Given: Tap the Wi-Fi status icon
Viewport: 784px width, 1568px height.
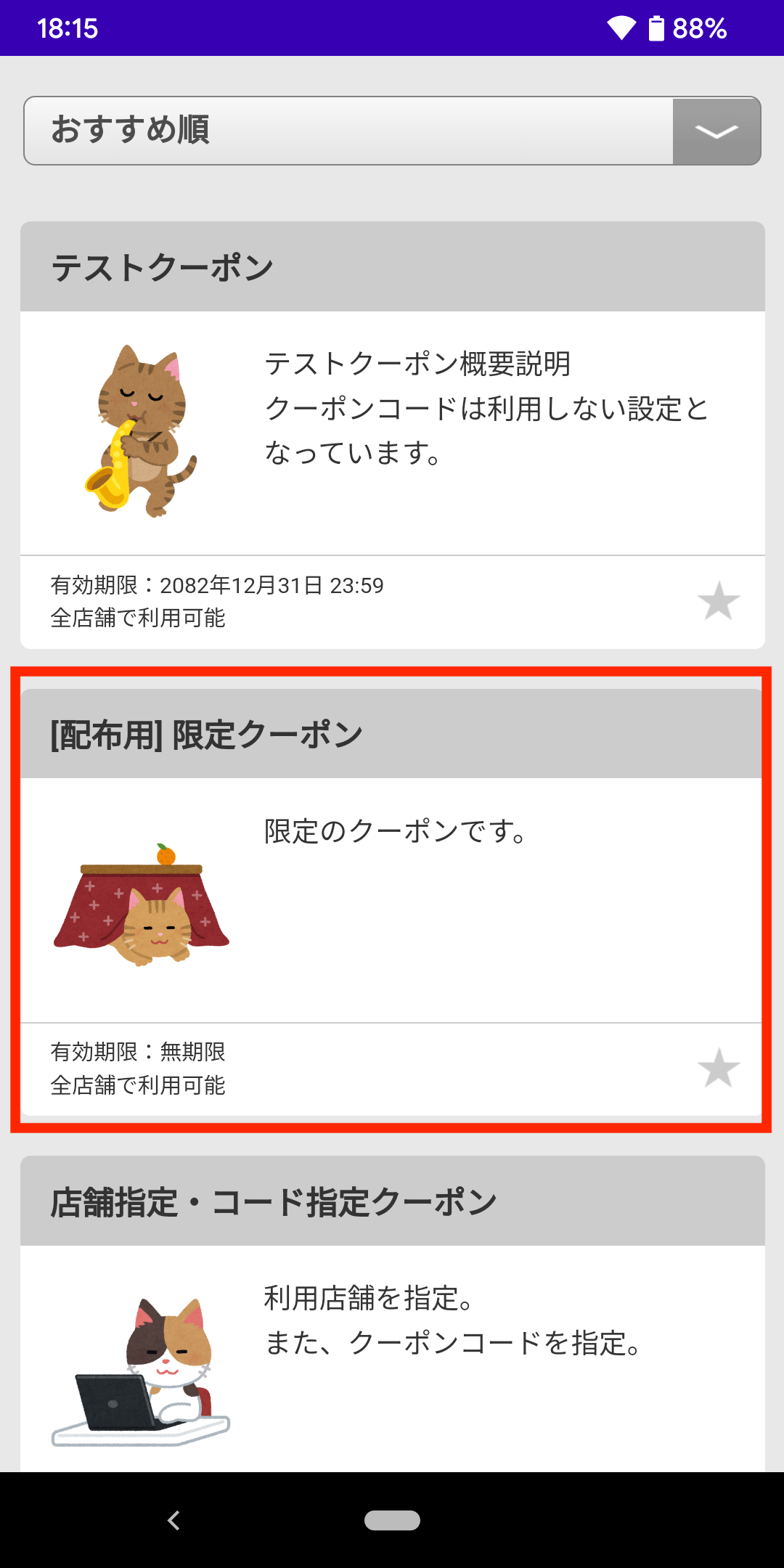Looking at the screenshot, I should (621, 28).
